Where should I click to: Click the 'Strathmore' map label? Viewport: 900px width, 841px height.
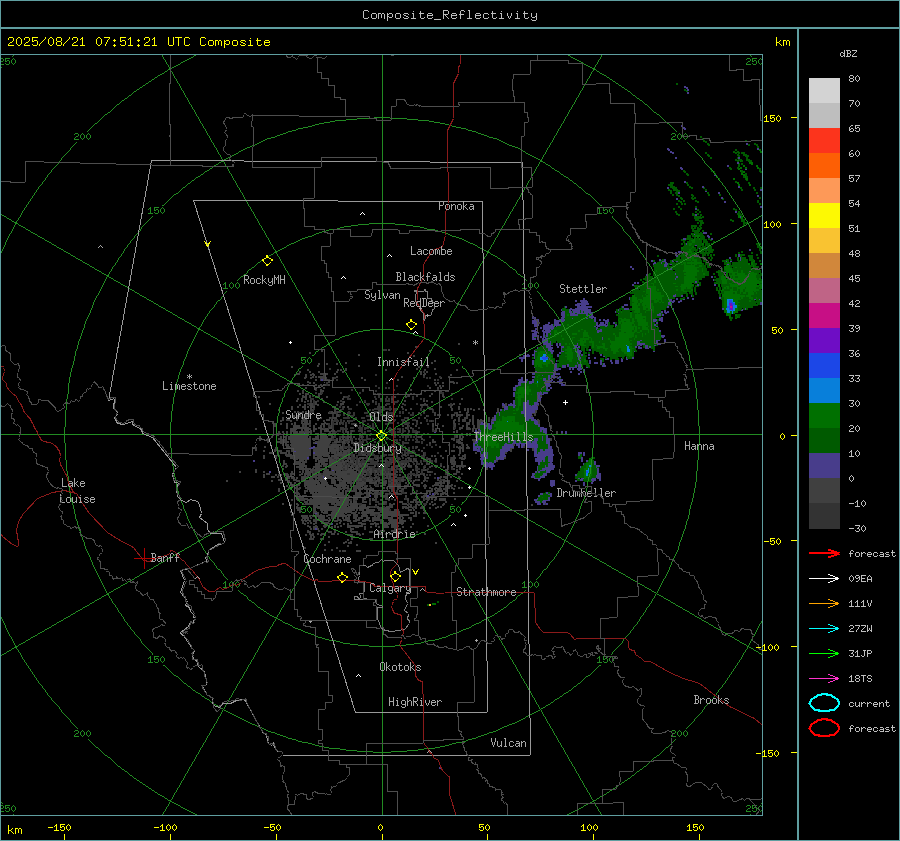coord(486,592)
